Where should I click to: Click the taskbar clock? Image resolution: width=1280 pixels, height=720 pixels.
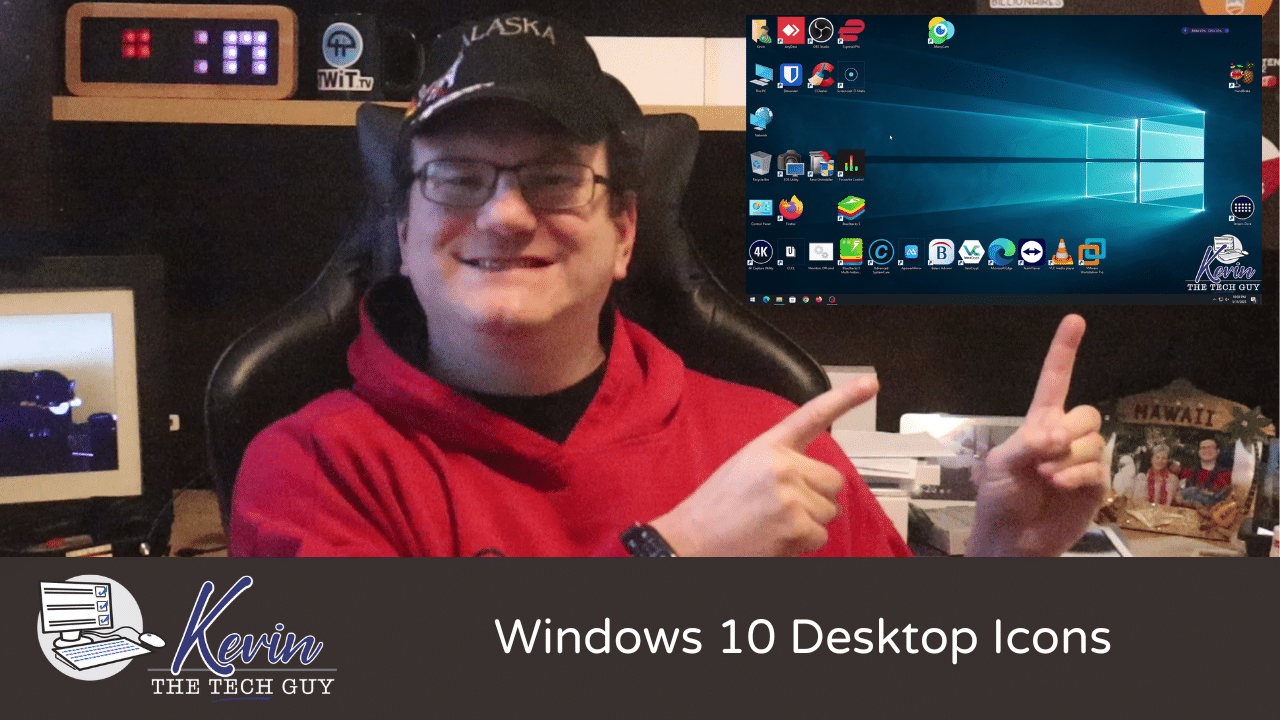pos(1241,299)
